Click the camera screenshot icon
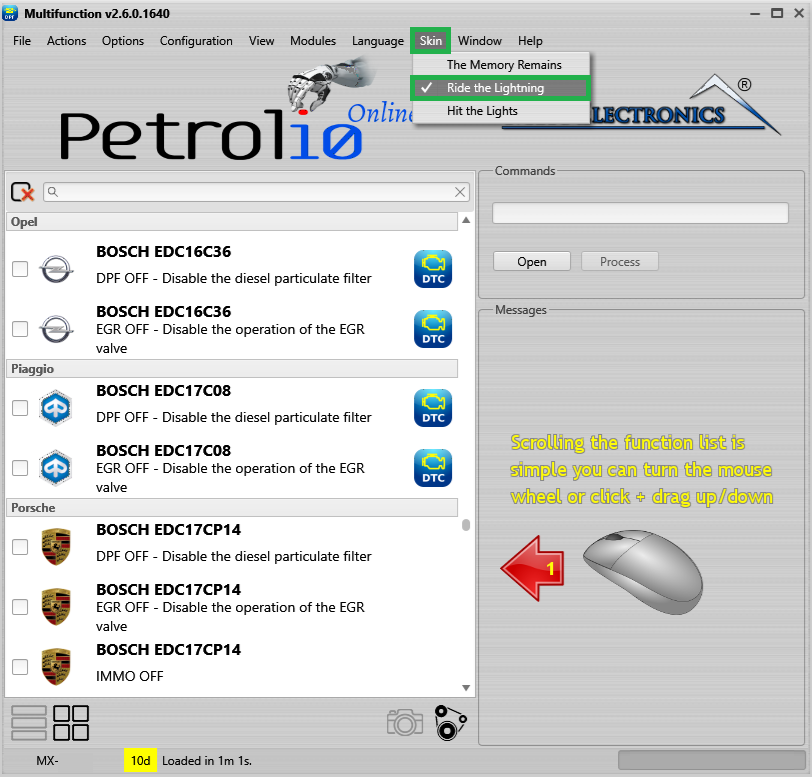Image resolution: width=812 pixels, height=777 pixels. click(404, 722)
